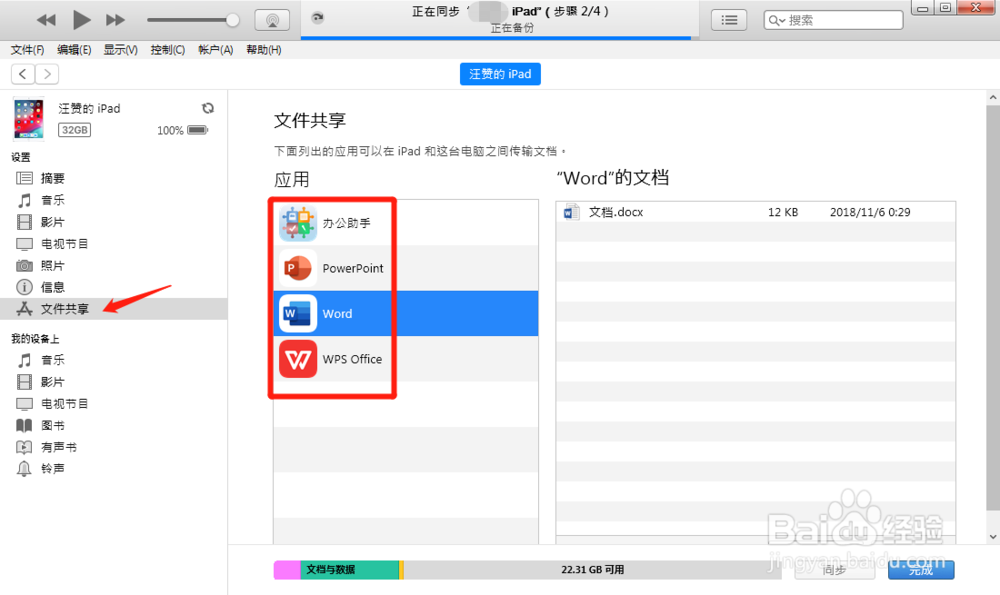Click the sync activity spinner icon

click(317, 18)
